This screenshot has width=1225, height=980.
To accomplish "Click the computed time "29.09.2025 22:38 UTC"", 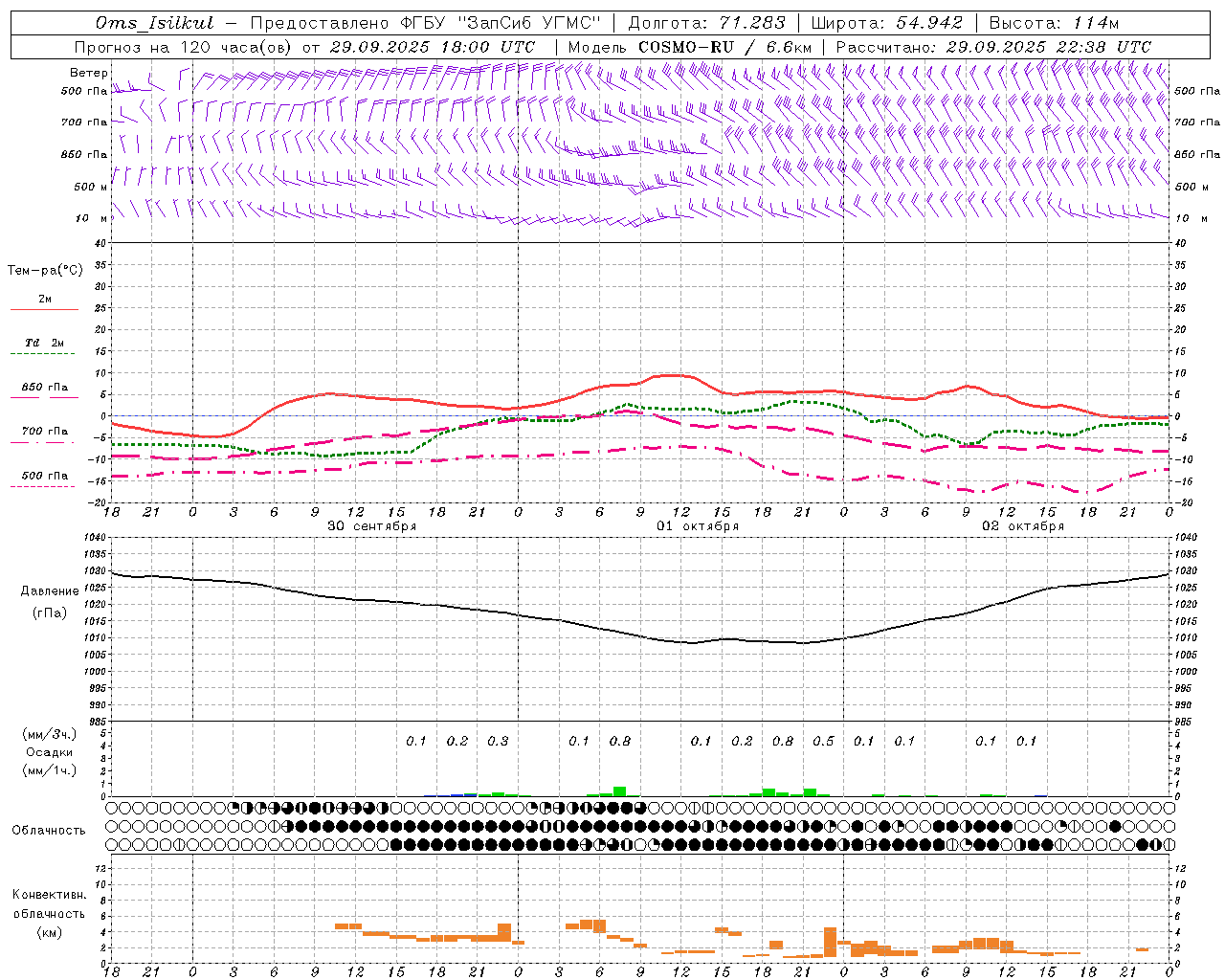I will pyautogui.click(x=1048, y=47).
